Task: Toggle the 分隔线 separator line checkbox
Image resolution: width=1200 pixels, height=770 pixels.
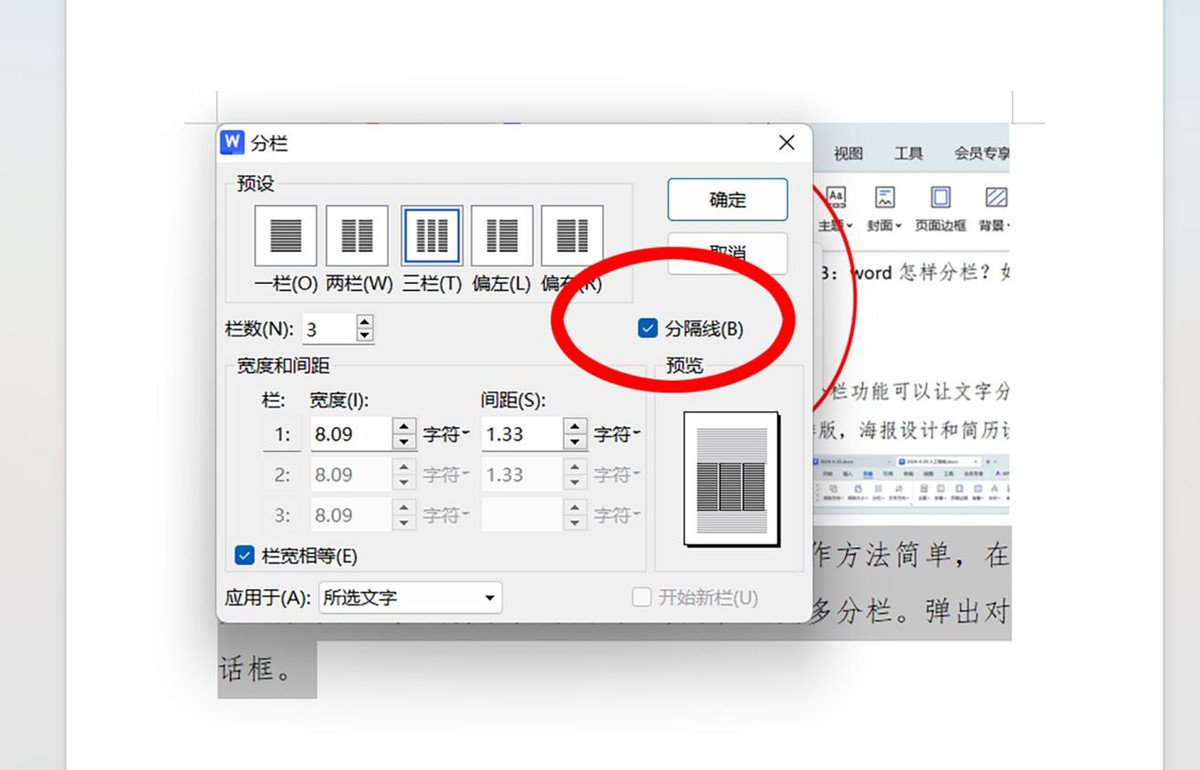Action: pos(648,328)
